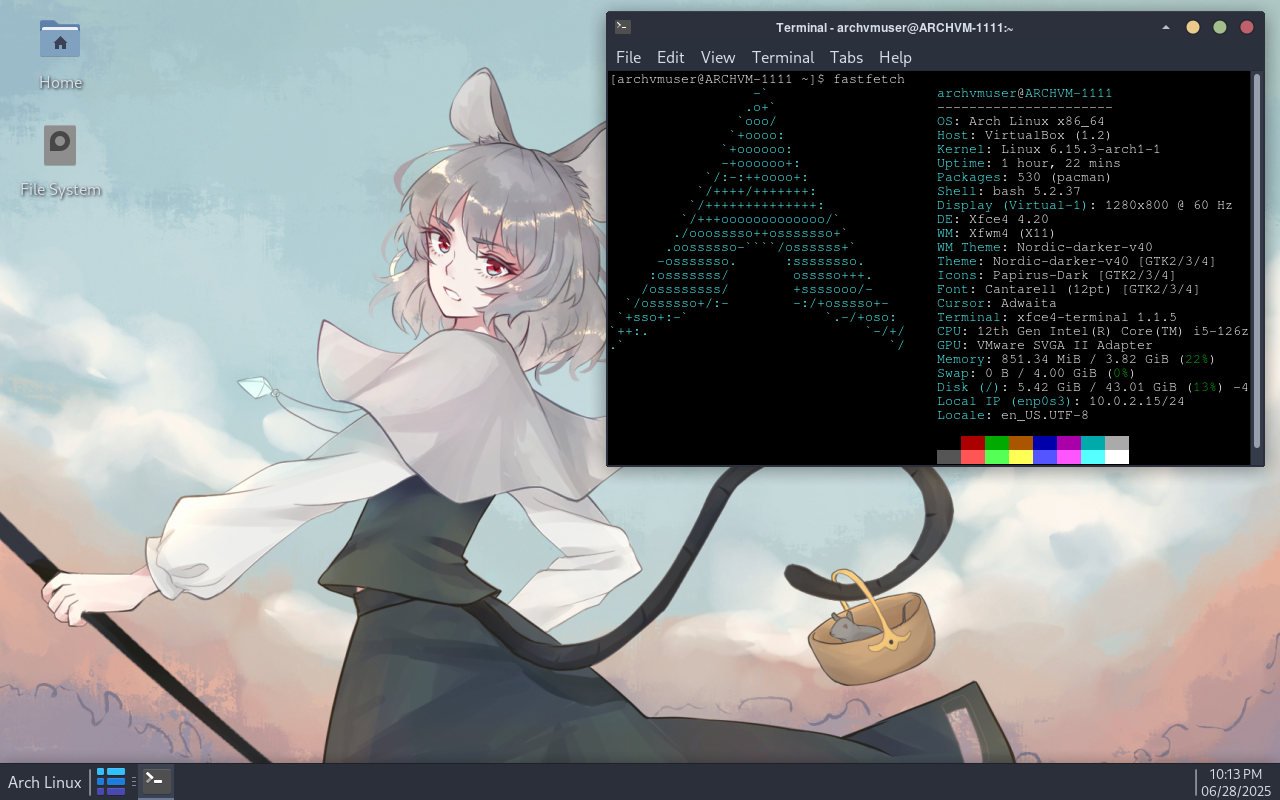This screenshot has height=800, width=1280.
Task: Click the "WM Theme: Nordic-darker-v40" line
Action: tap(1045, 247)
